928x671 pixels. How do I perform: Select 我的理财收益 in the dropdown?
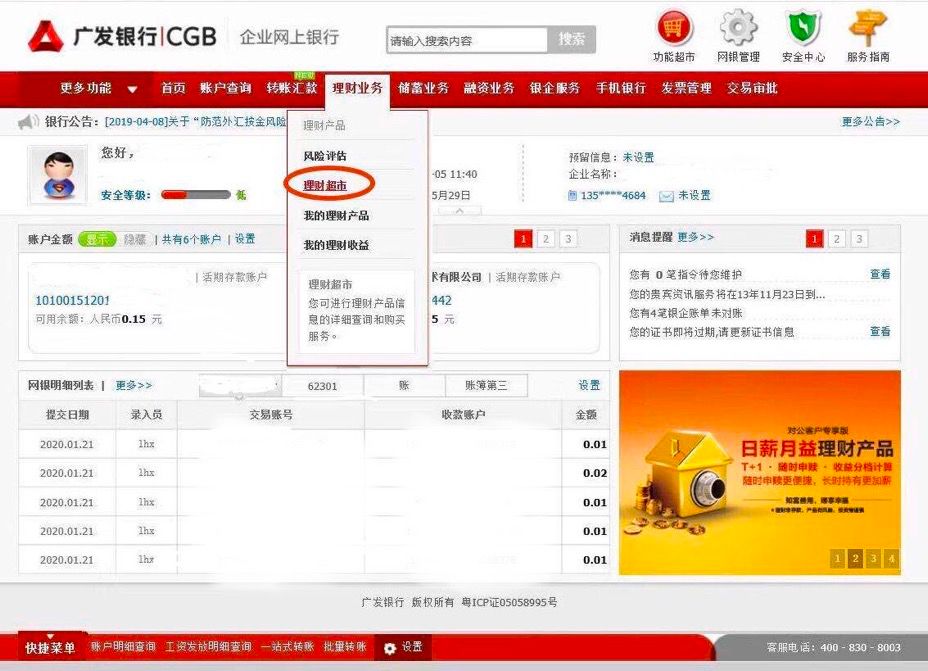[x=336, y=245]
